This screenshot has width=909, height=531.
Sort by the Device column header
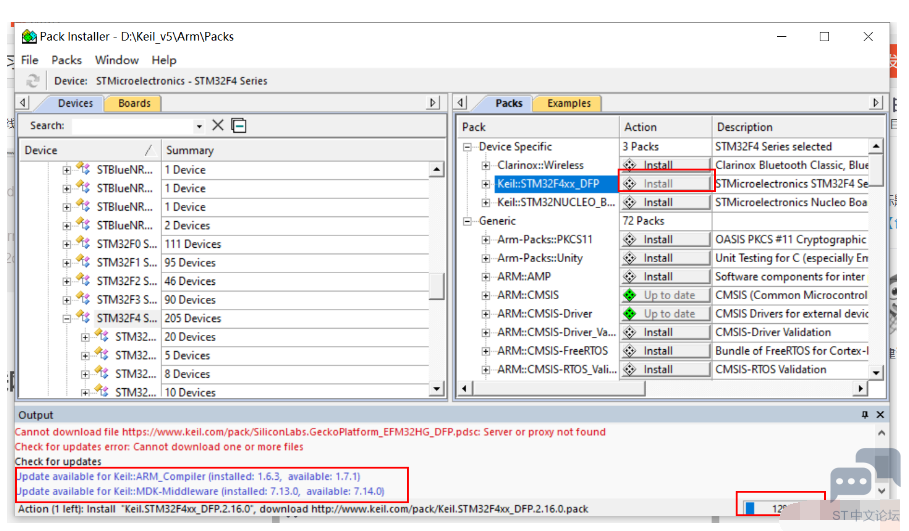(90, 150)
